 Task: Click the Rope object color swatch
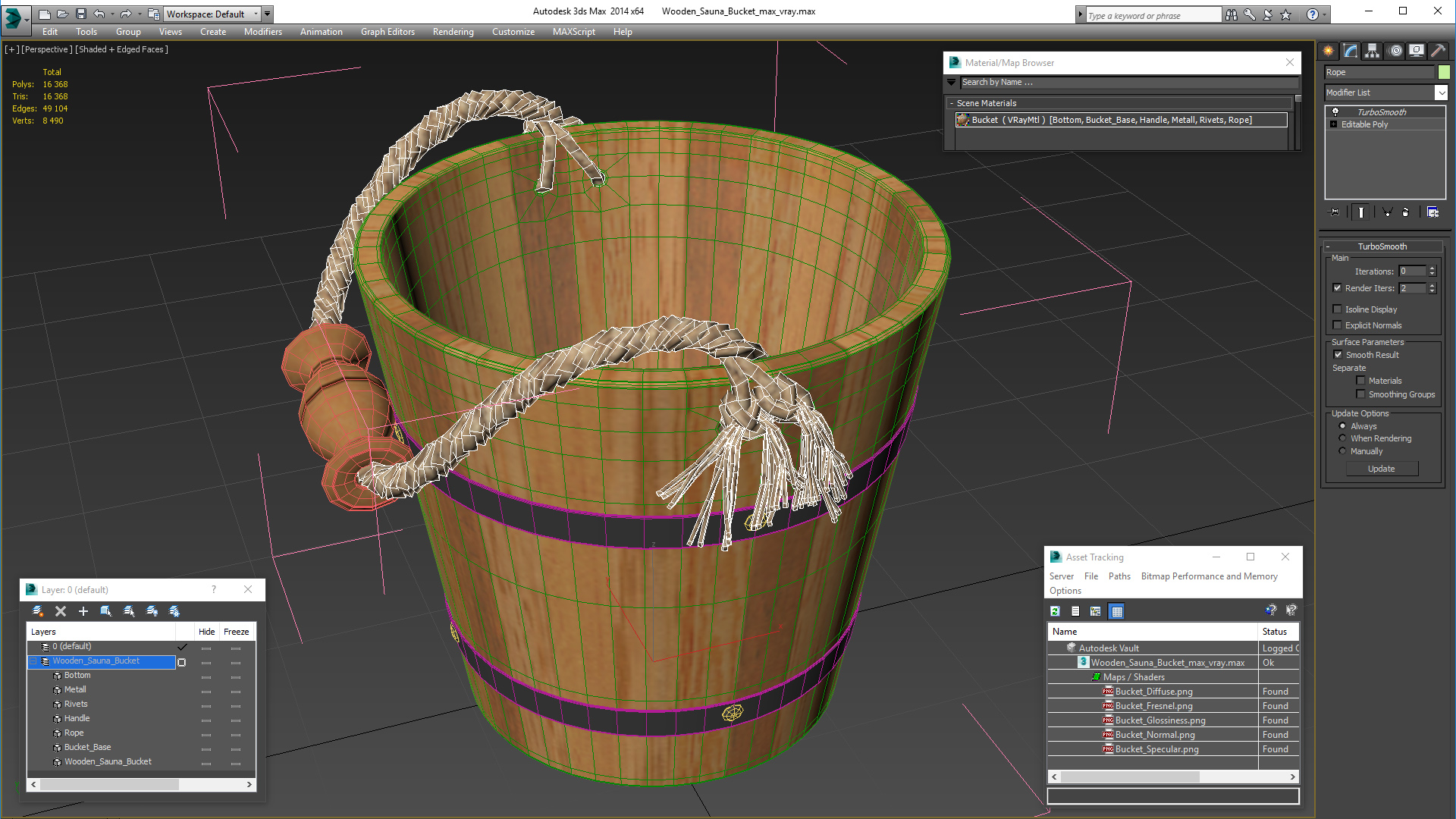1444,72
